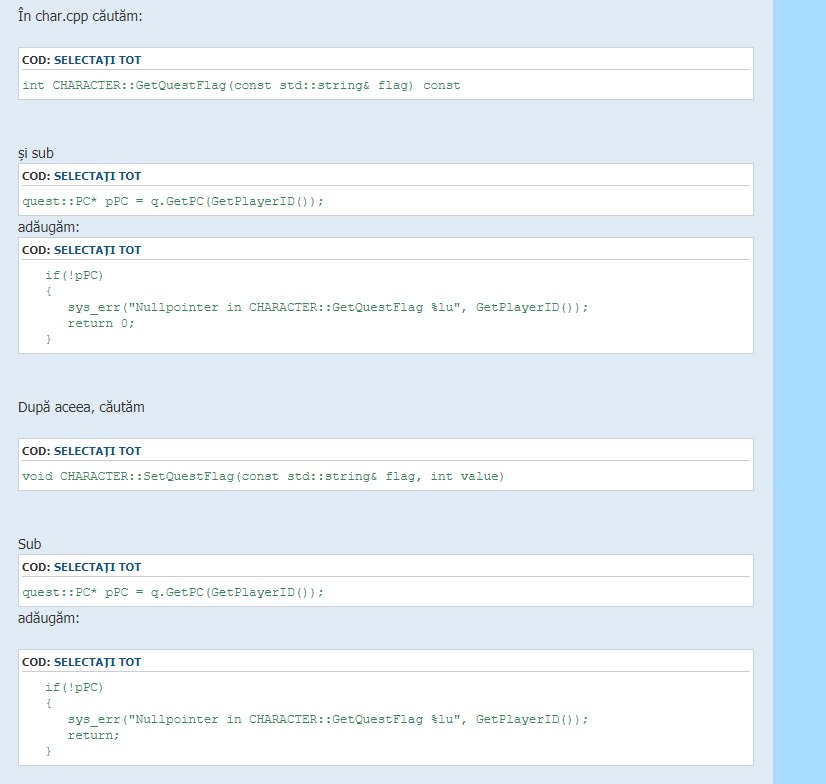The image size is (826, 784).
Task: Click the 'În char.cpp căutăm:' text
Action: (x=86, y=17)
